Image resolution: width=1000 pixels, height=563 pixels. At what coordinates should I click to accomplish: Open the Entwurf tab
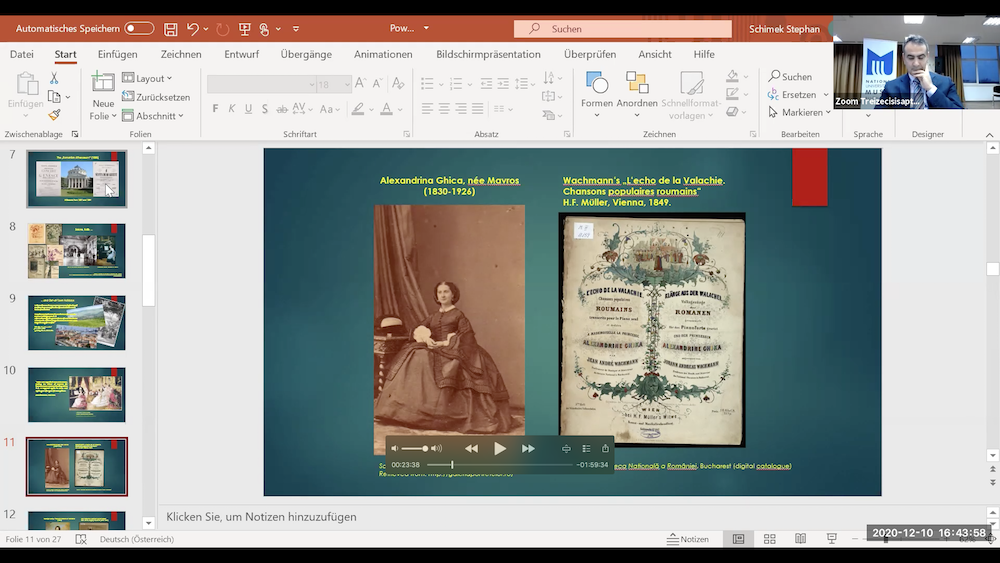[x=242, y=54]
